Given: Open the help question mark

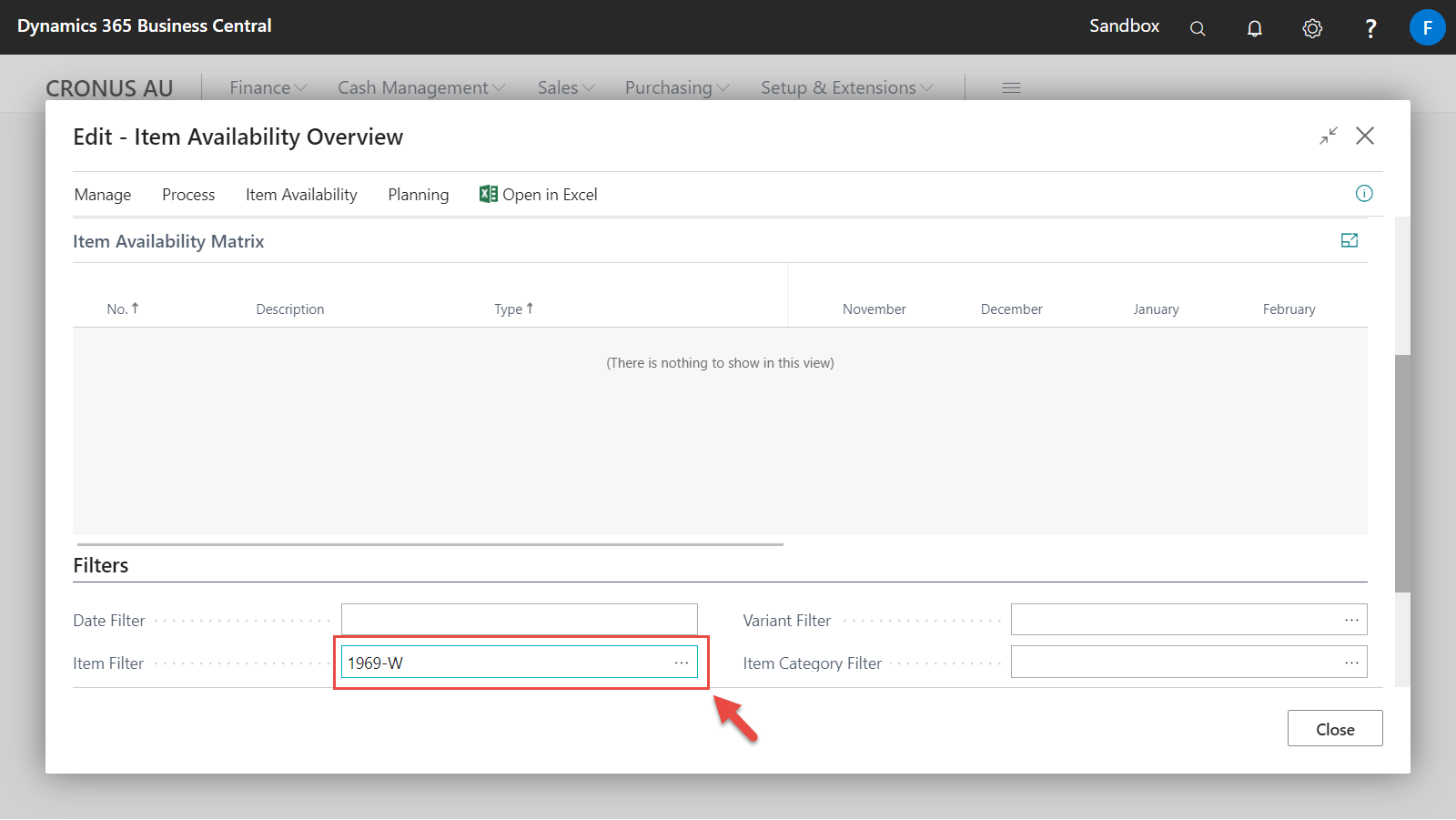Looking at the screenshot, I should click(x=1370, y=28).
